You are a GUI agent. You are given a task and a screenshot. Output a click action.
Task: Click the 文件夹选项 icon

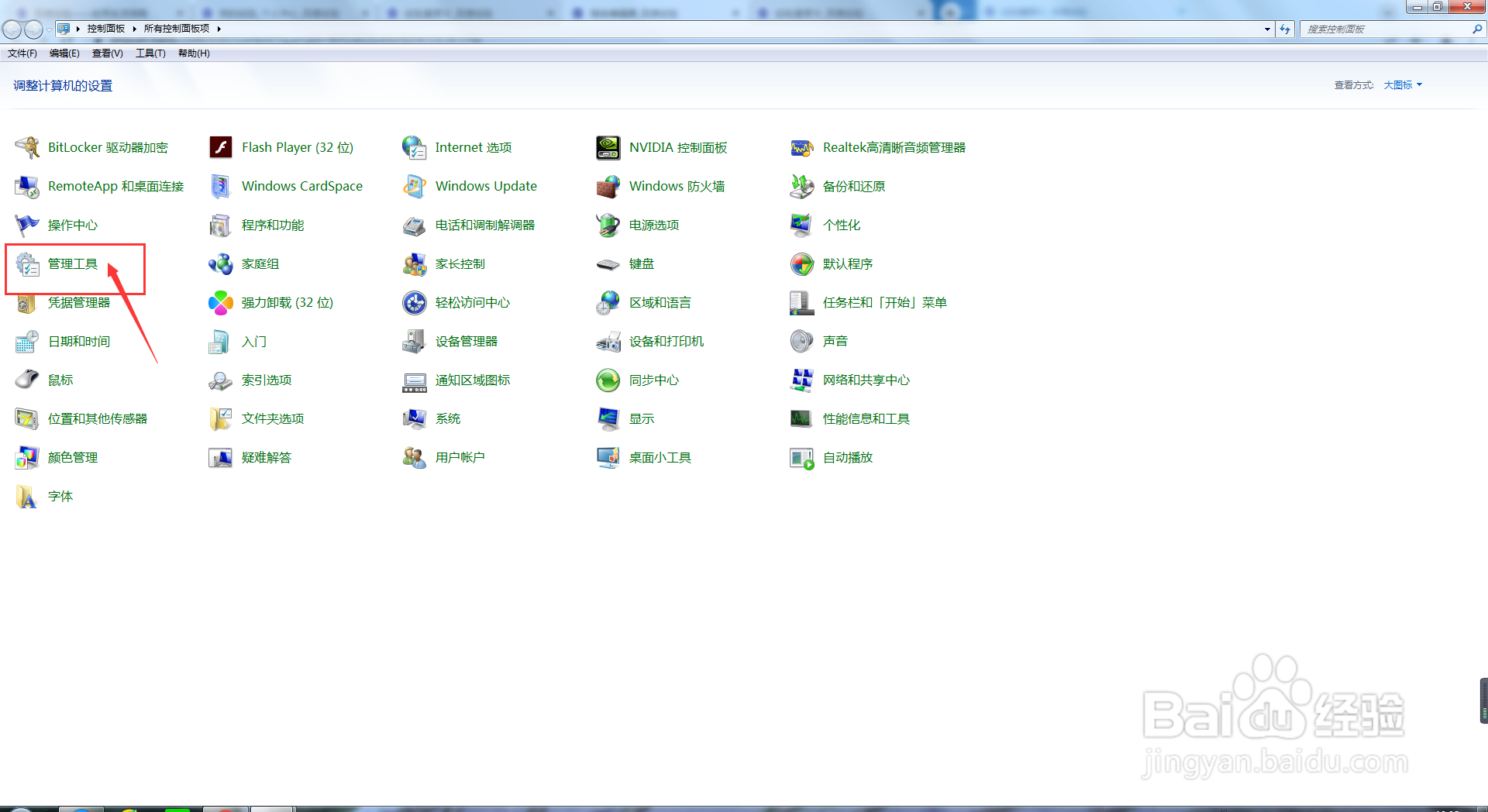221,418
